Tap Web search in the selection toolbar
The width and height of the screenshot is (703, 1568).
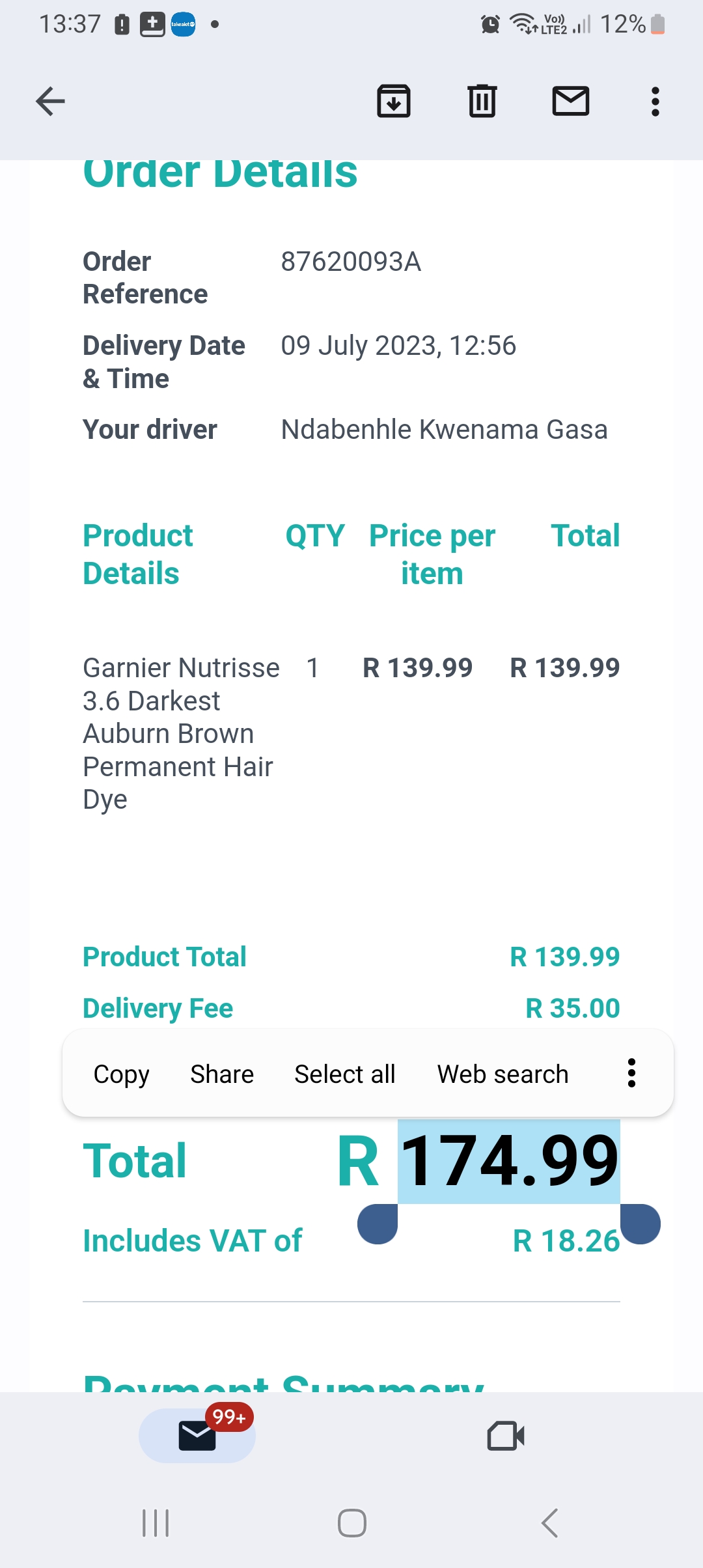(x=503, y=1074)
